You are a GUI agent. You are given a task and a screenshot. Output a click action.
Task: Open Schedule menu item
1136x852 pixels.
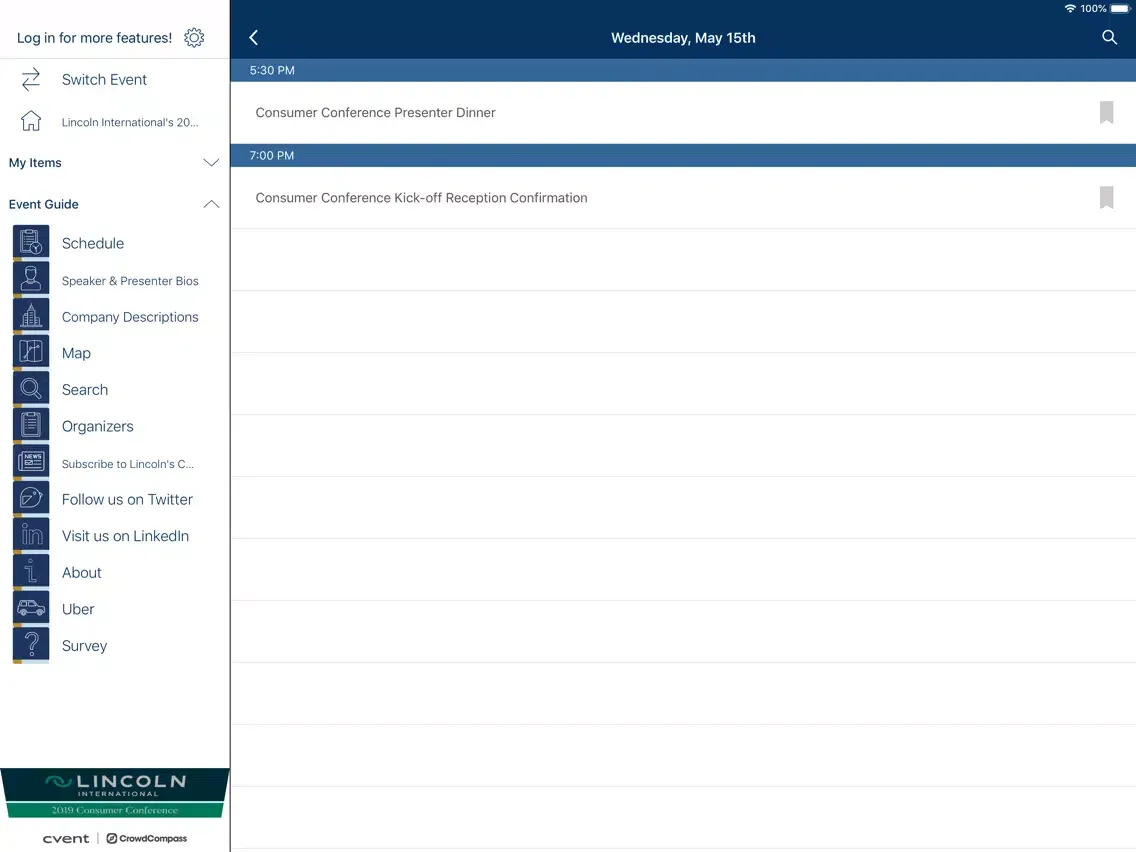[x=93, y=243]
